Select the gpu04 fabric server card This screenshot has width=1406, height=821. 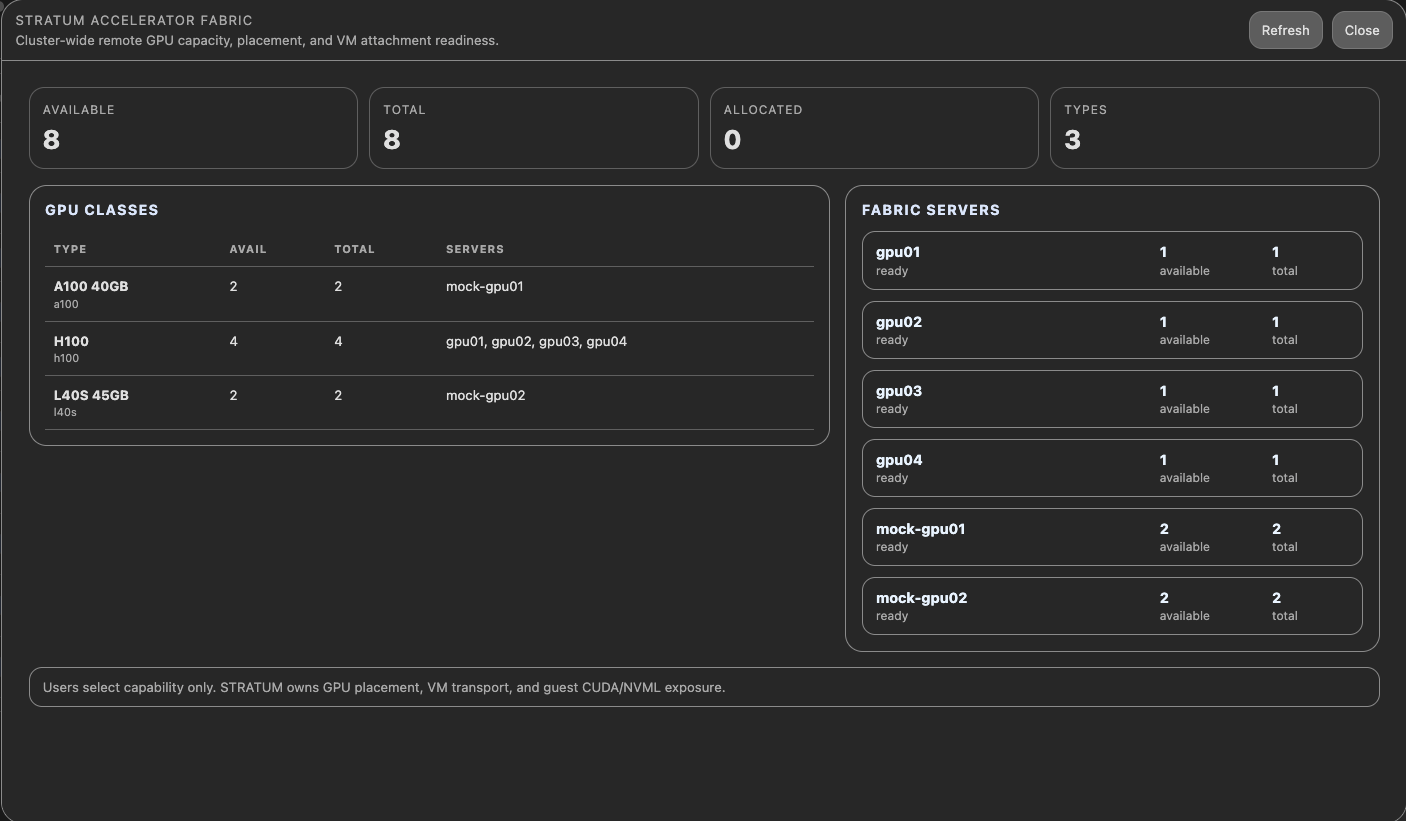pyautogui.click(x=1112, y=468)
